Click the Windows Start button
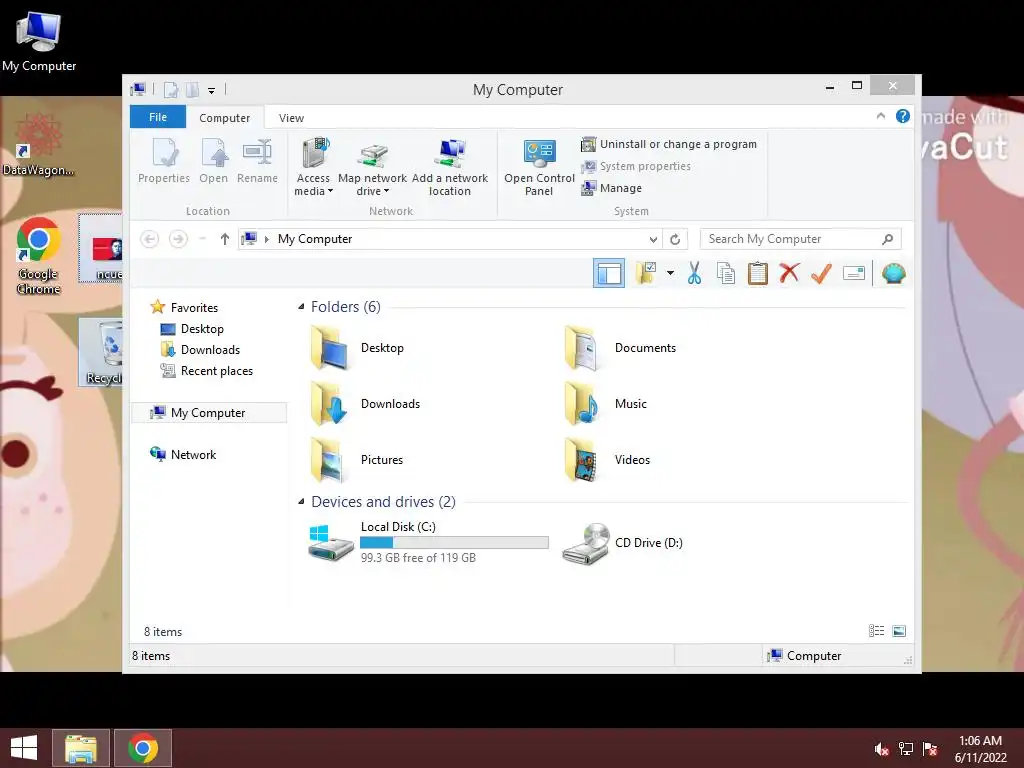The height and width of the screenshot is (768, 1024). [x=24, y=748]
